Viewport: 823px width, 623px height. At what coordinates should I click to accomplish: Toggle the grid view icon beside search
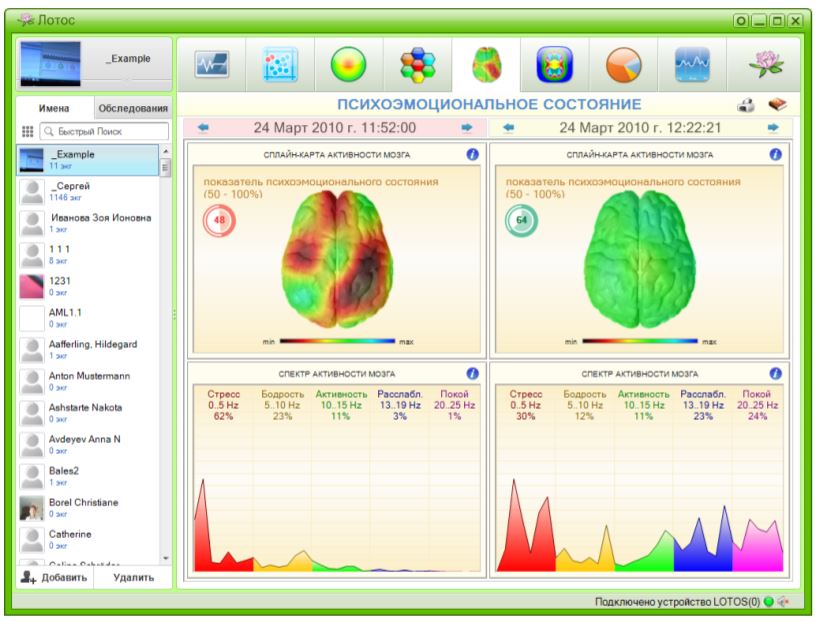(x=28, y=131)
